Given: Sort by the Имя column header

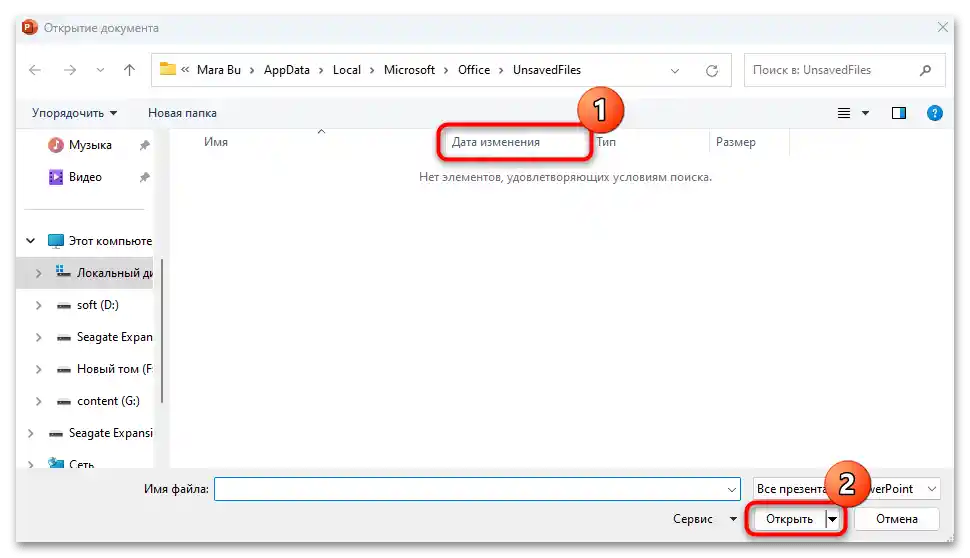Looking at the screenshot, I should [x=216, y=142].
